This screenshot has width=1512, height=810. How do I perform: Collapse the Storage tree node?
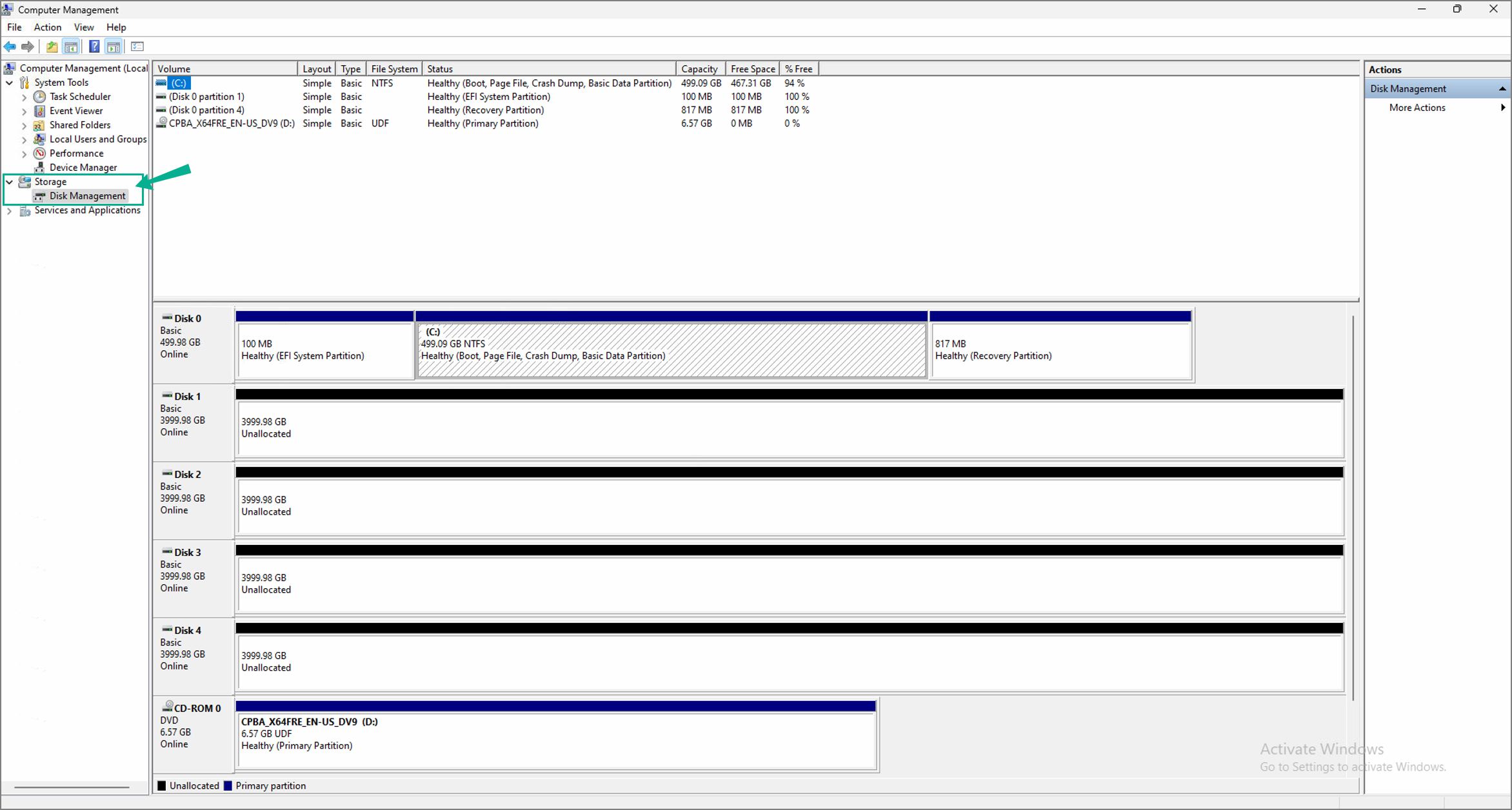[10, 182]
